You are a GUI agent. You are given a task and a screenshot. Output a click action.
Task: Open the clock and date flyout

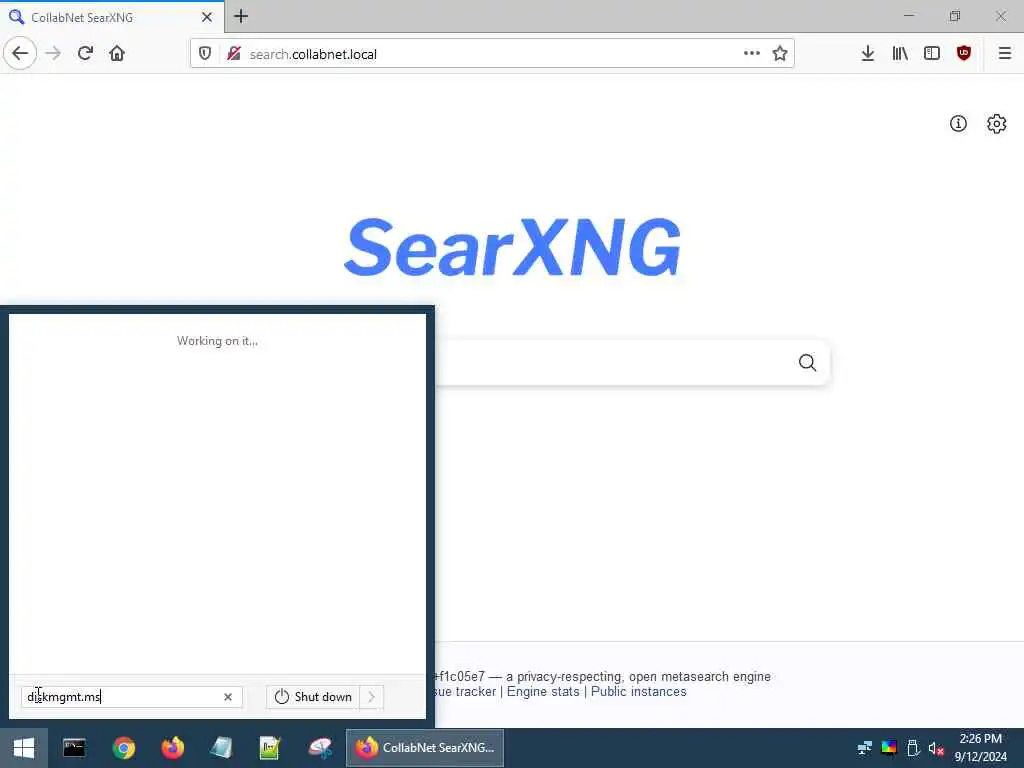click(980, 748)
